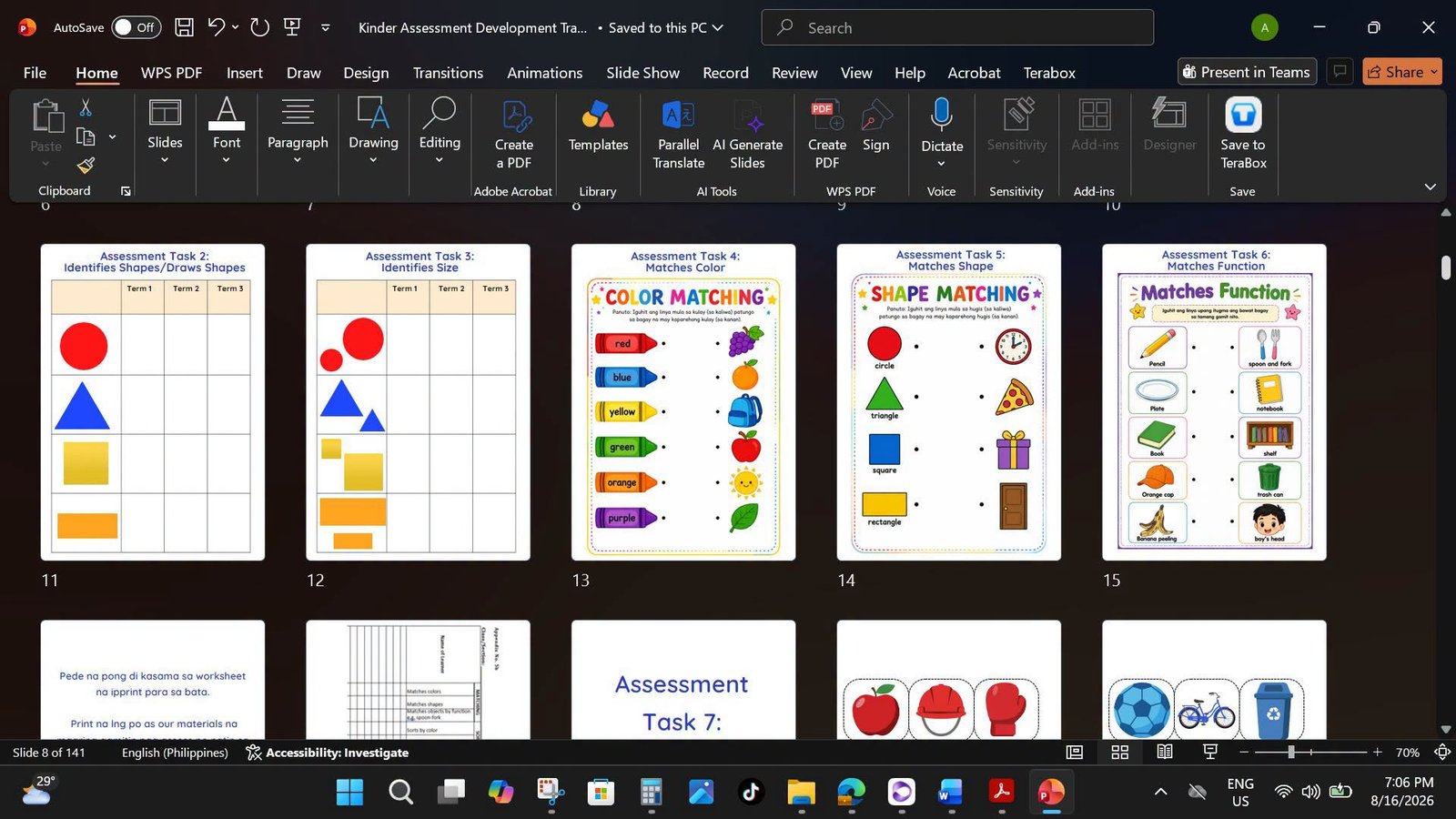Start presentation from beginning icon in title bar

coord(292,27)
